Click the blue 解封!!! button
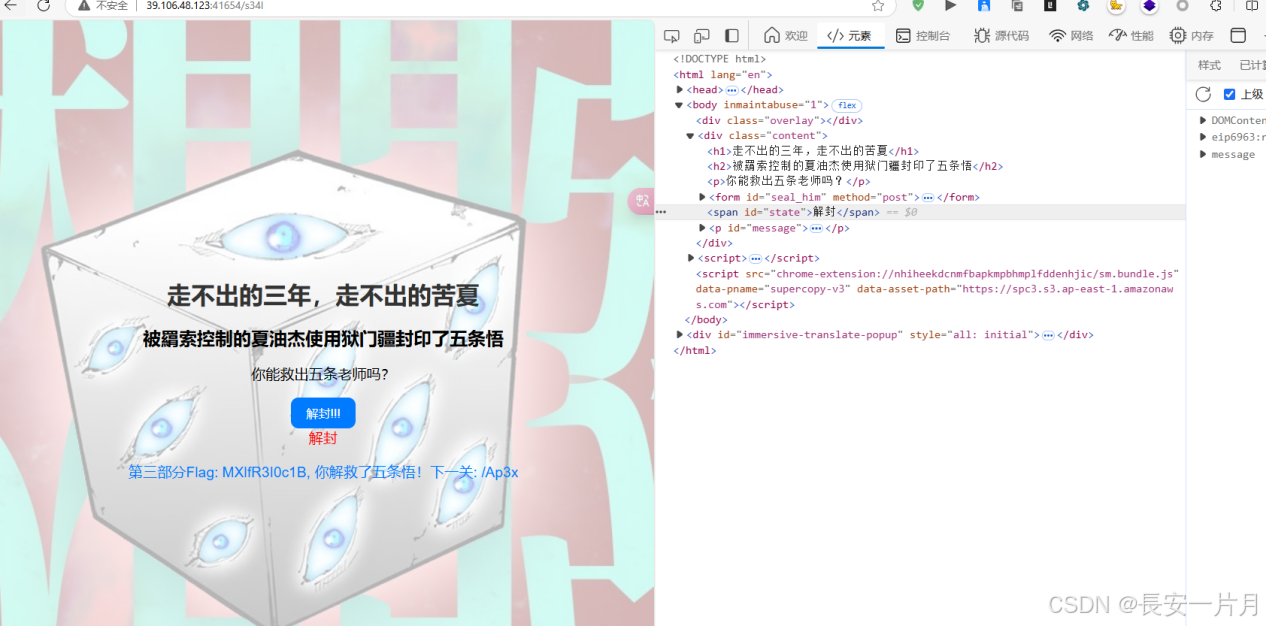The width and height of the screenshot is (1266, 626). (x=323, y=413)
